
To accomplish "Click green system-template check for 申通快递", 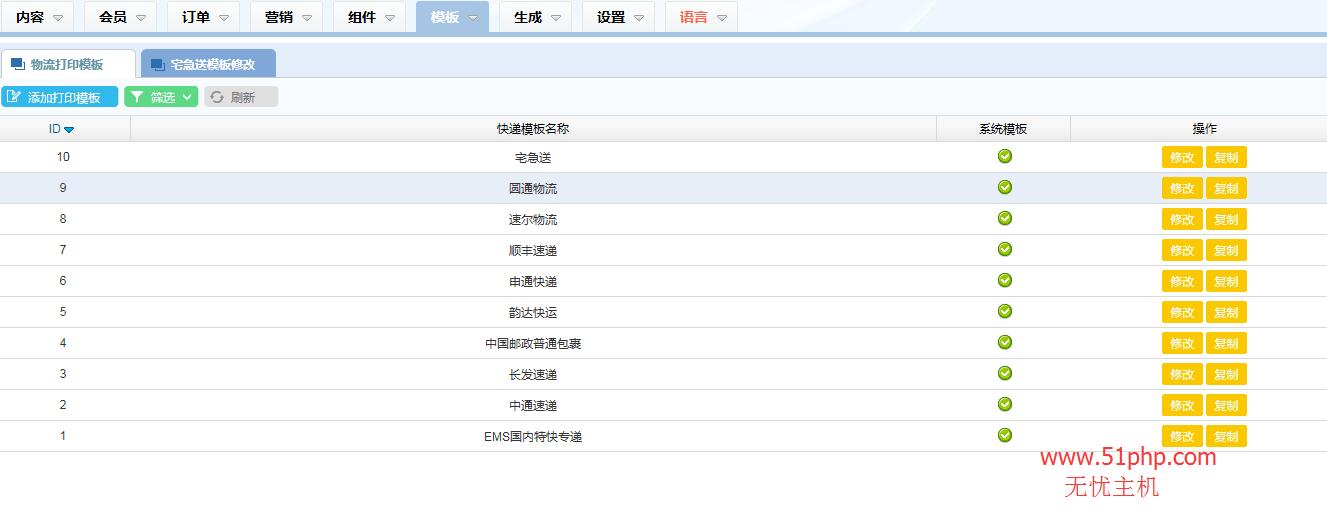I will [1005, 280].
